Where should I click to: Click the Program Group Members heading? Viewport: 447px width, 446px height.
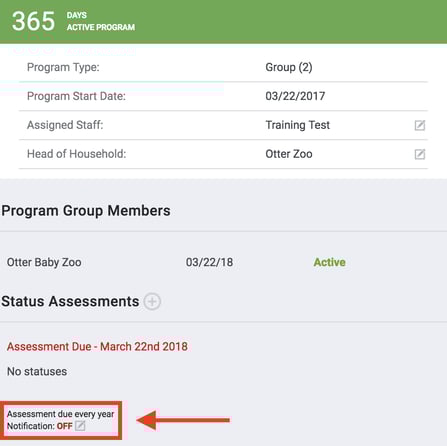[x=86, y=211]
